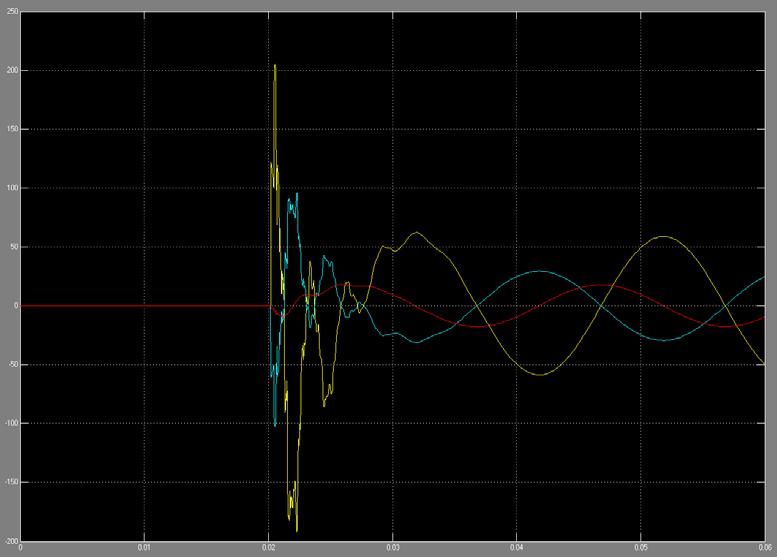
Task: Click the y-axis tick label 250
Action: click(12, 11)
